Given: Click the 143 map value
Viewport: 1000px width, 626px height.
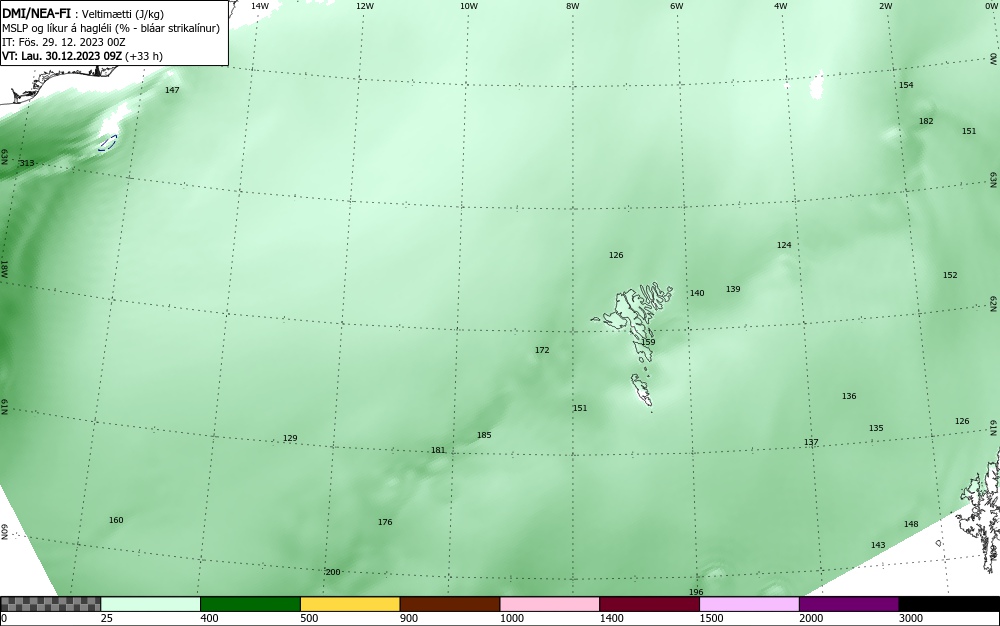Looking at the screenshot, I should pos(878,545).
